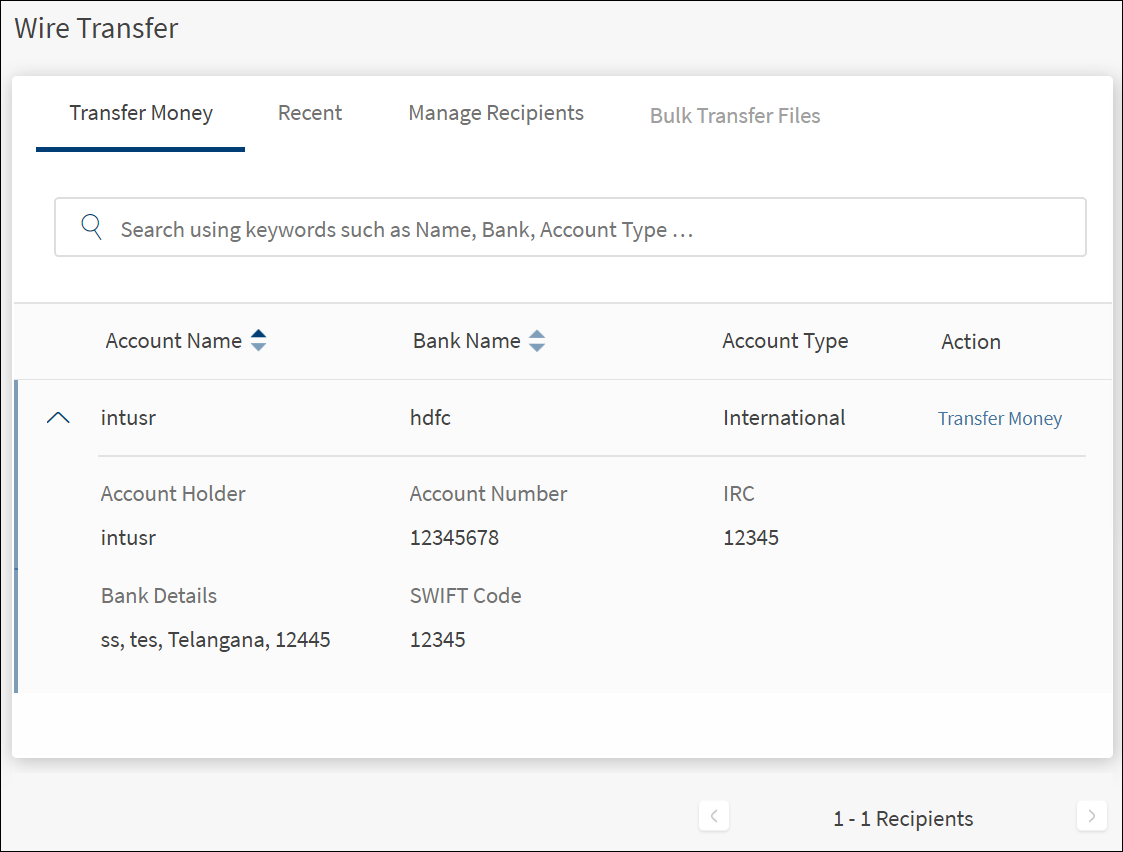Click the International account type cell
1123x852 pixels.
pyautogui.click(x=784, y=418)
